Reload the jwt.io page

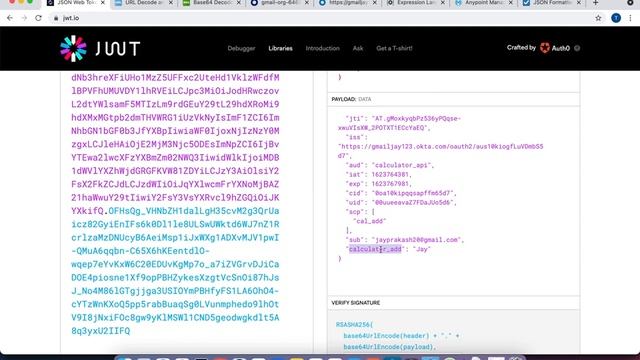(38, 18)
